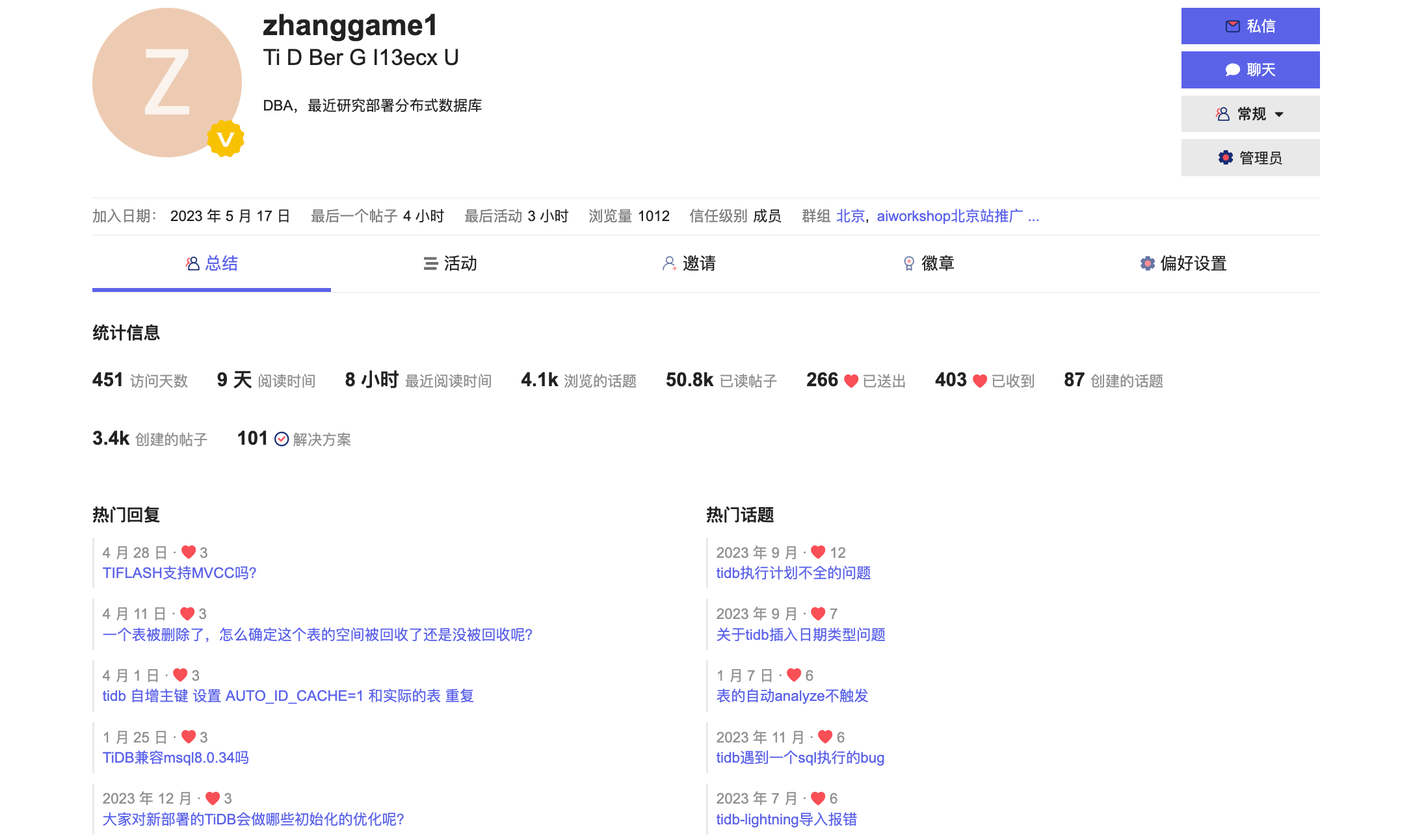Screen dimensions: 1411x840
Task: Click the chat bubble icon on 聊天
Action: coord(1232,70)
